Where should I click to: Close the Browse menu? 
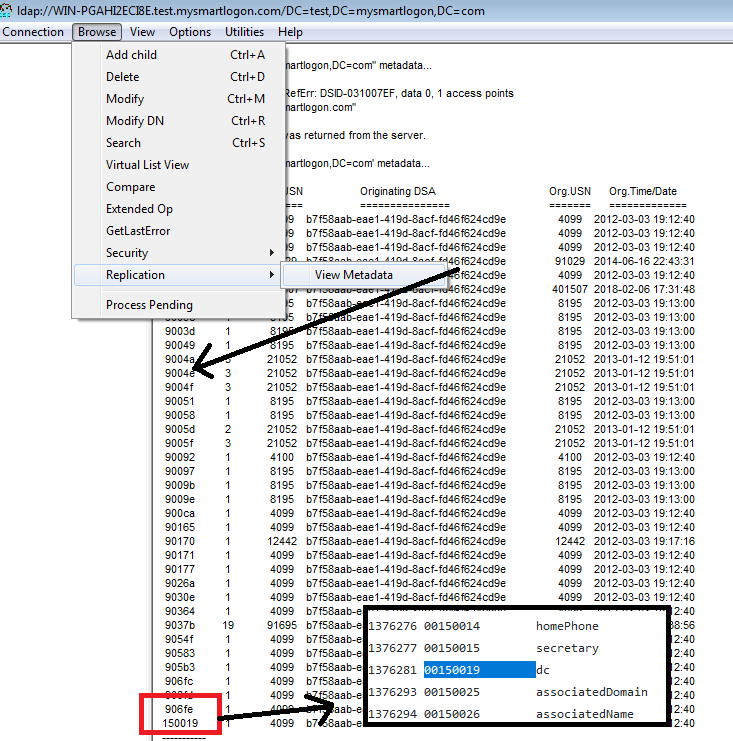pyautogui.click(x=97, y=32)
